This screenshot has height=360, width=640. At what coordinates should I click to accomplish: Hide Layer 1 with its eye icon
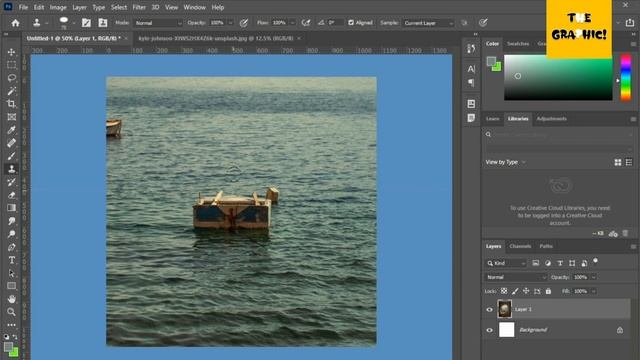point(489,309)
